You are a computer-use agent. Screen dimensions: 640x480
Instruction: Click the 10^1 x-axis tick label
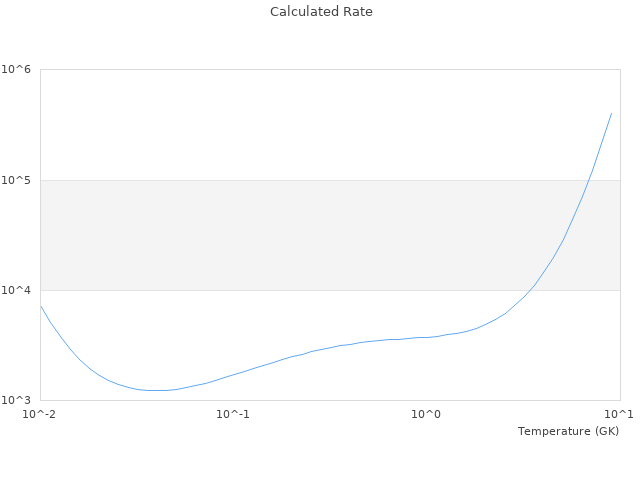pos(620,414)
